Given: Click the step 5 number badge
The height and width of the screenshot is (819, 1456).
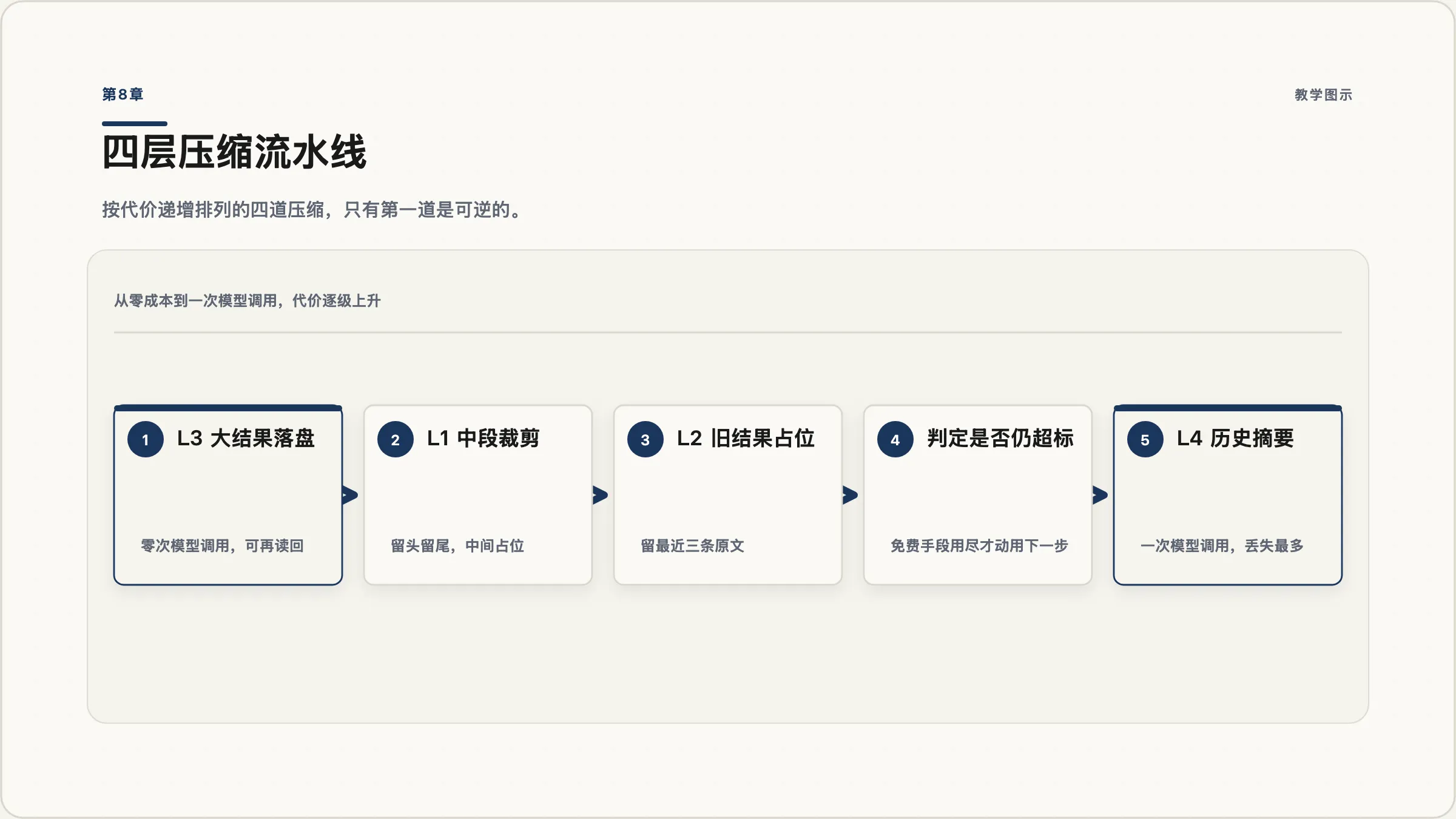Looking at the screenshot, I should pyautogui.click(x=1145, y=439).
